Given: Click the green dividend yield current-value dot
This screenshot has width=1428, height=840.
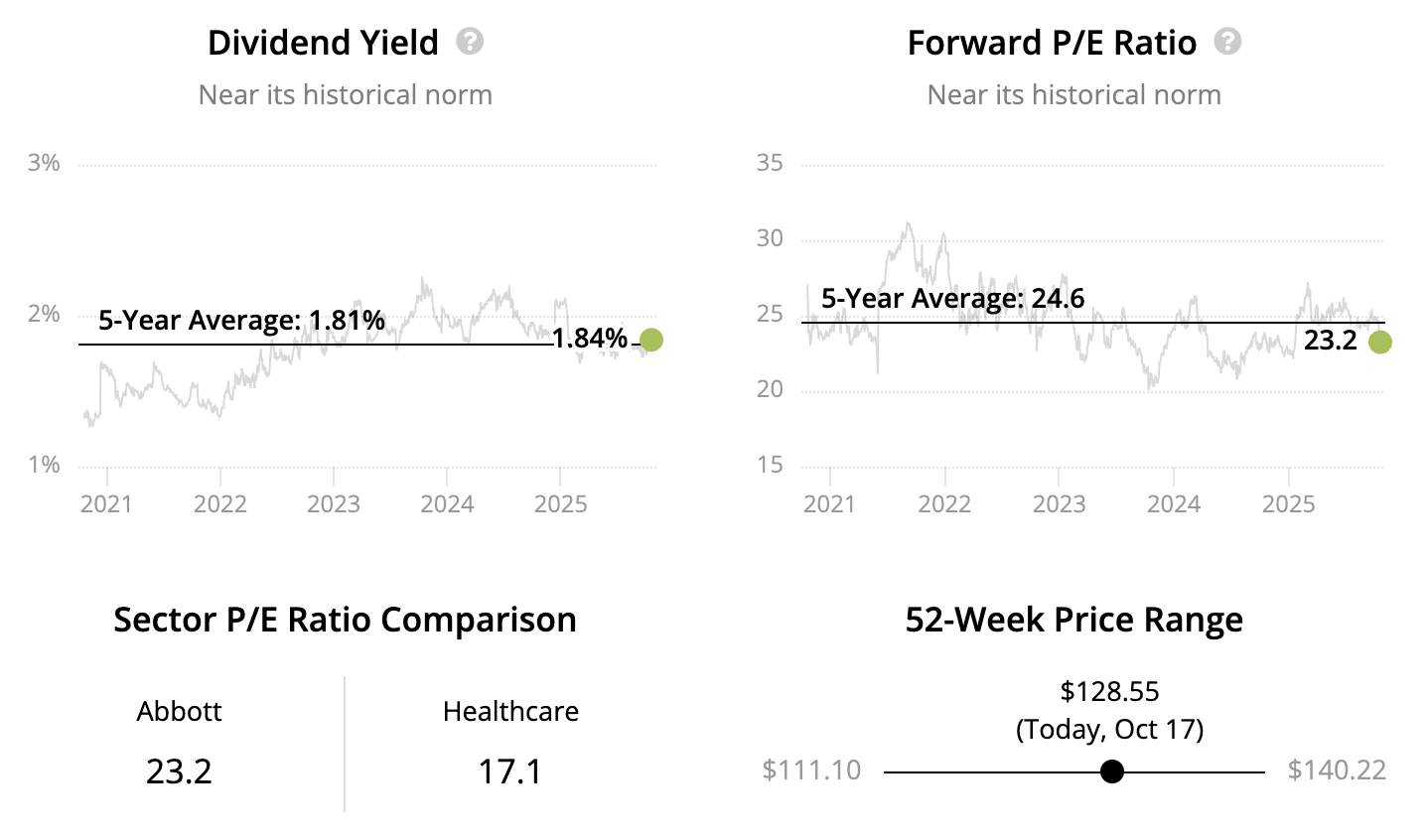Looking at the screenshot, I should tap(651, 341).
